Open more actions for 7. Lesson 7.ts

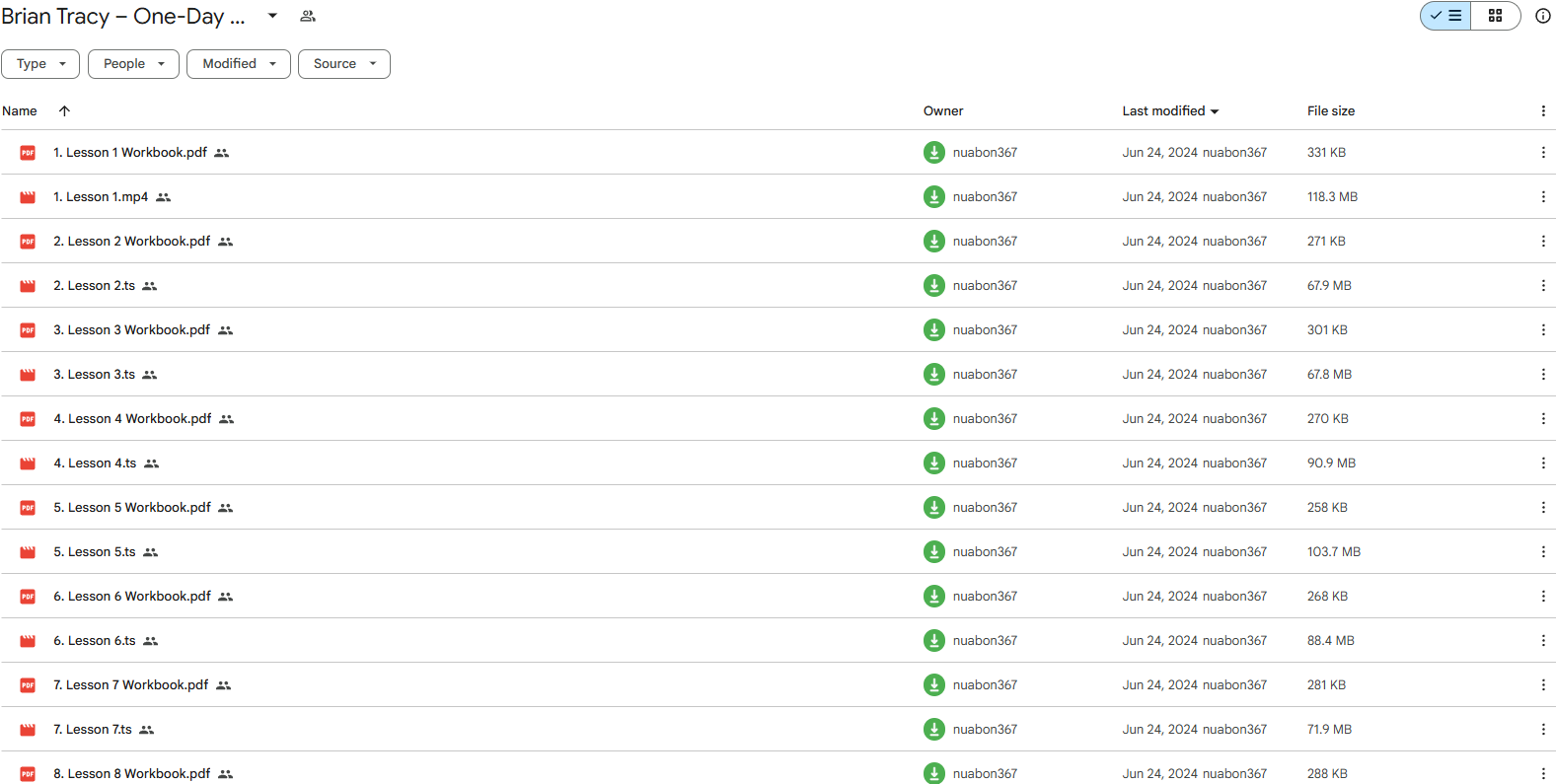coord(1543,730)
